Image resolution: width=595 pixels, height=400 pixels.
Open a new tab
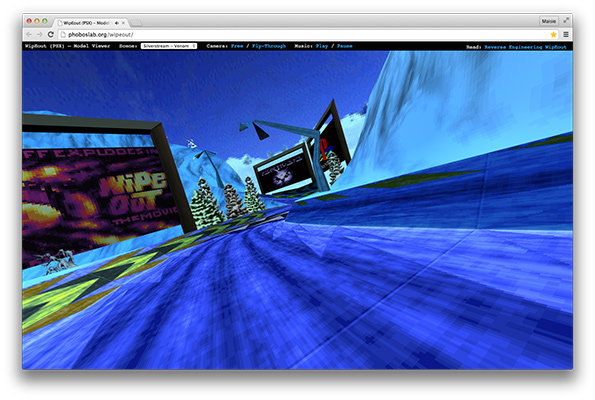(136, 23)
